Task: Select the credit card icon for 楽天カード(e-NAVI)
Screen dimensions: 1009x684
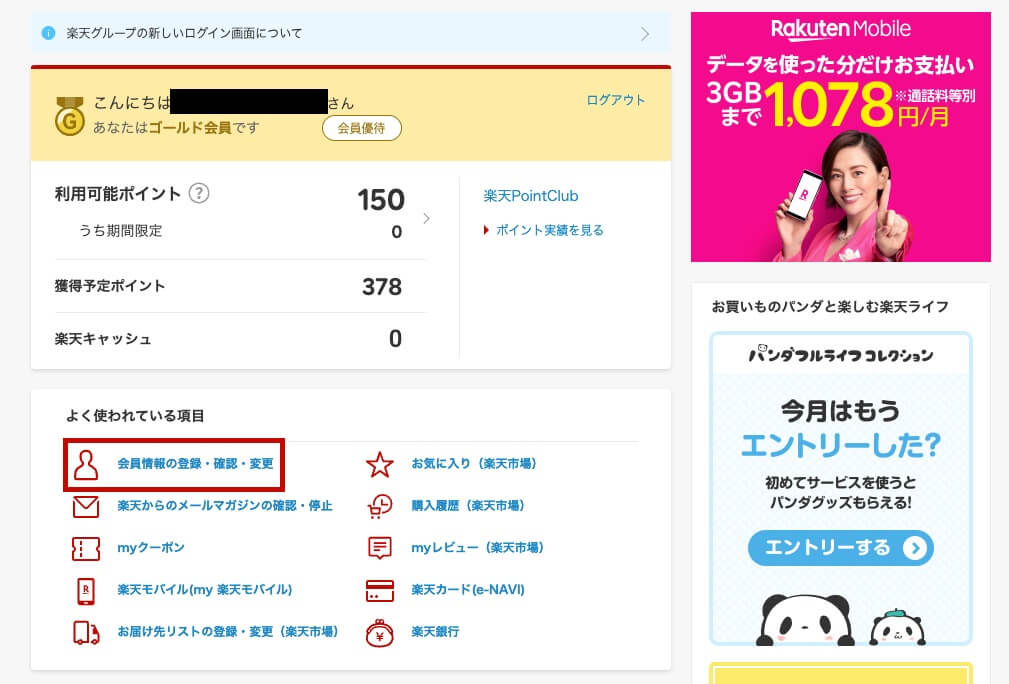Action: (379, 590)
